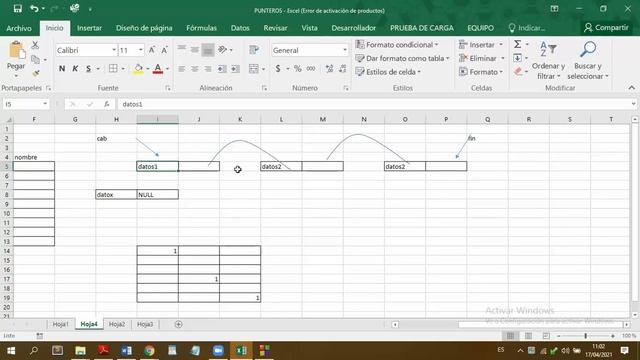The height and width of the screenshot is (360, 640).
Task: Save the workbook with the disk icon
Action: [18, 9]
